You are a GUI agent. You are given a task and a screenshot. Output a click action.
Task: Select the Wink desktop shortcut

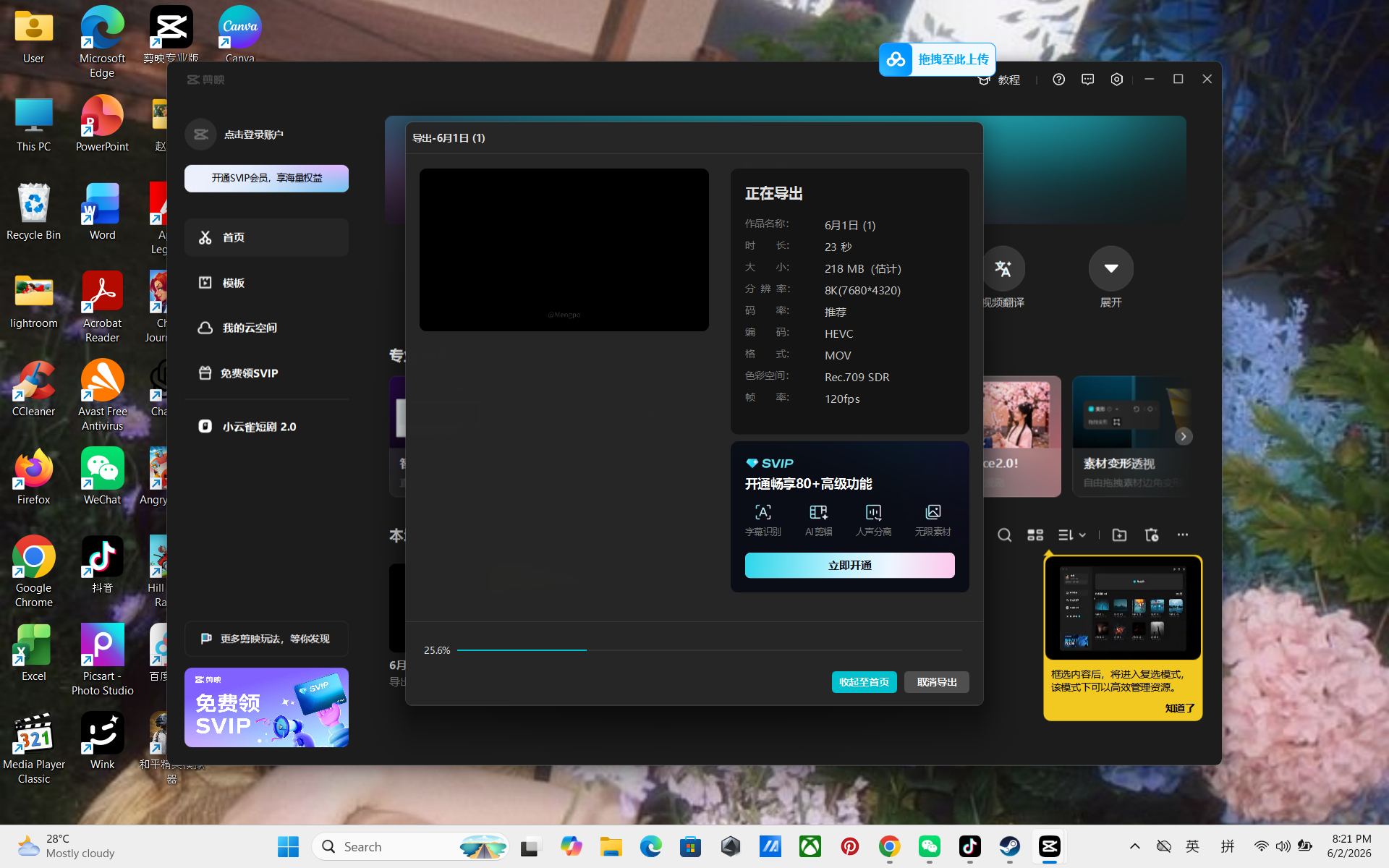[x=102, y=741]
